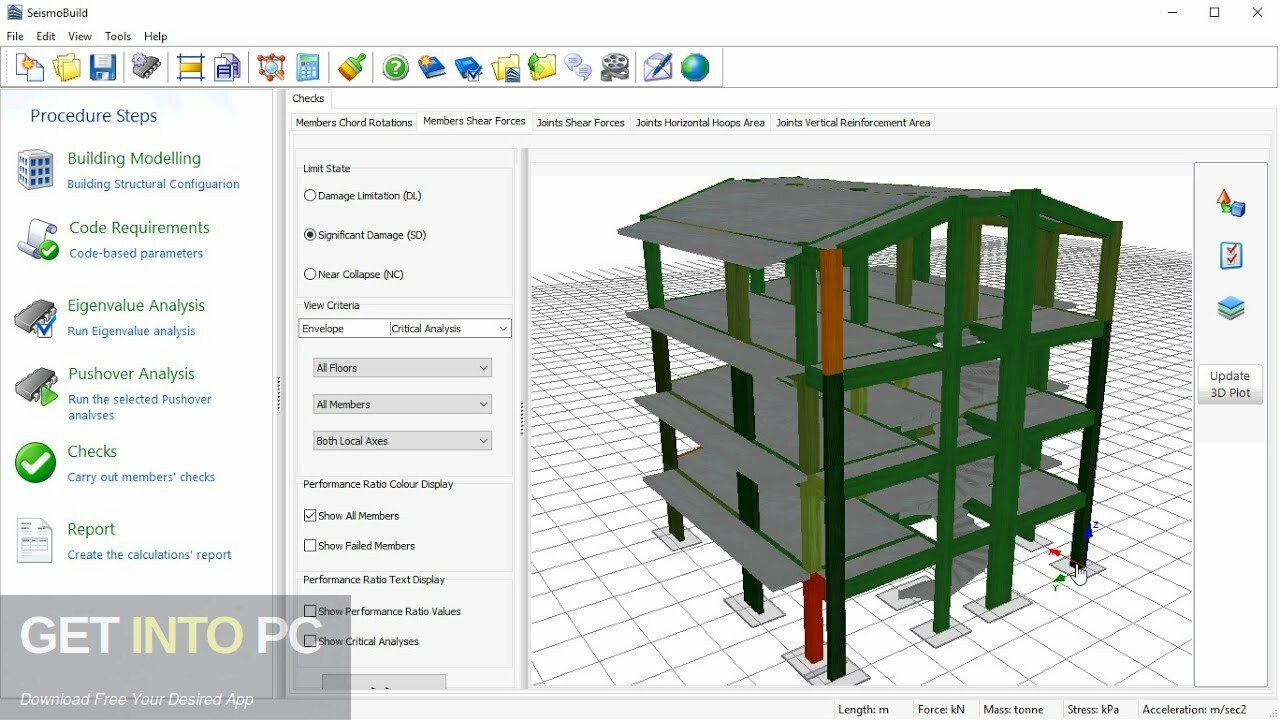The image size is (1280, 720).
Task: Click the orange column in 3D model
Action: pyautogui.click(x=831, y=311)
